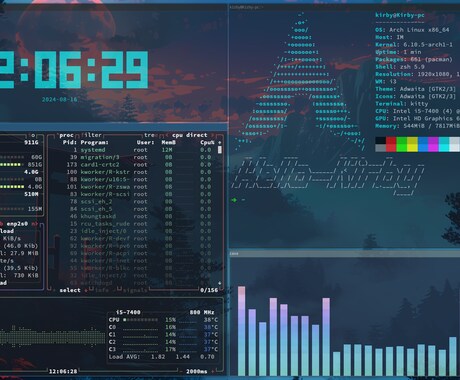The image size is (460, 380).
Task: Click the '2000ms' update interval value
Action: tap(197, 371)
